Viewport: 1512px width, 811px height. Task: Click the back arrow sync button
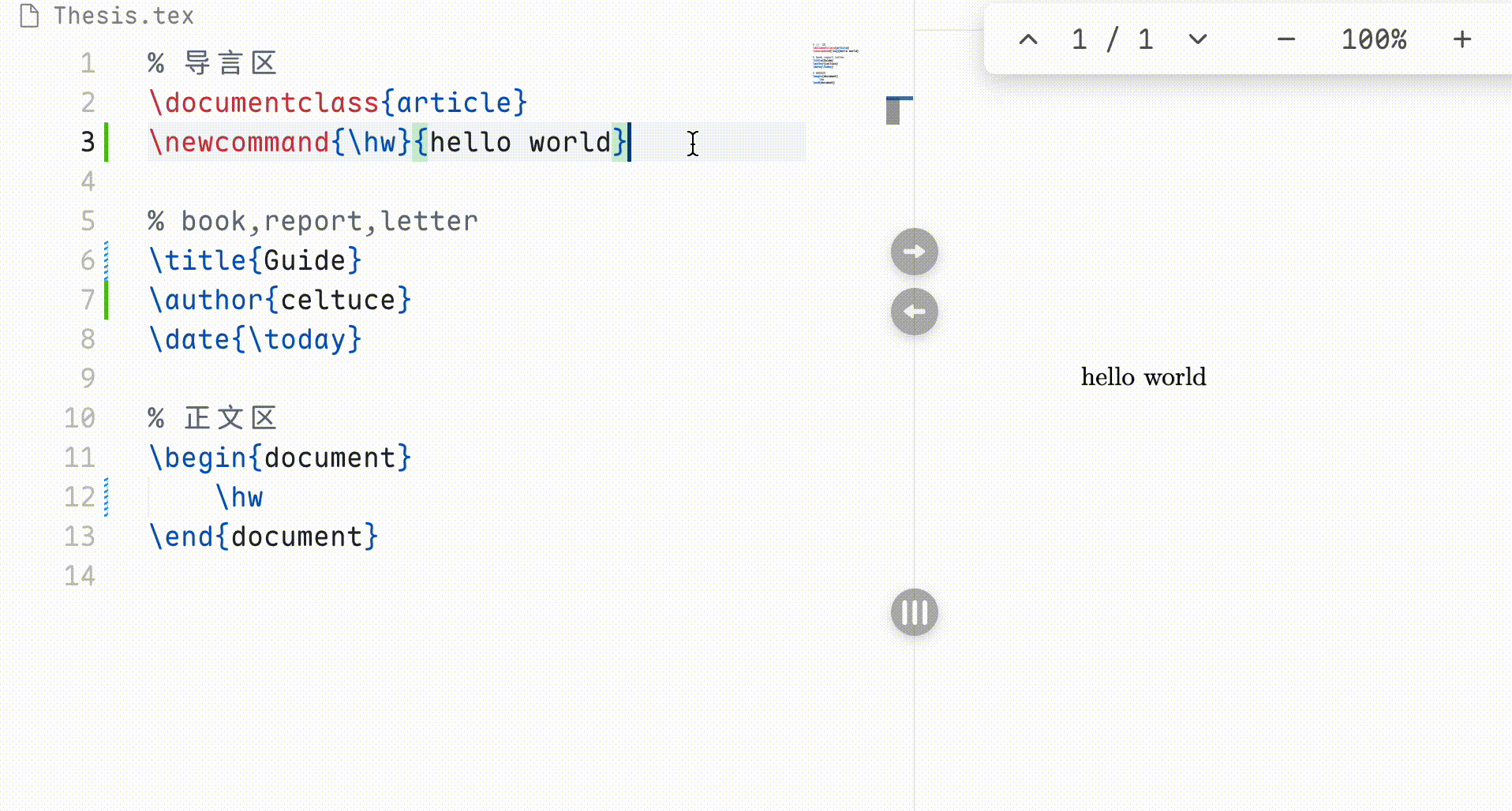pyautogui.click(x=913, y=312)
